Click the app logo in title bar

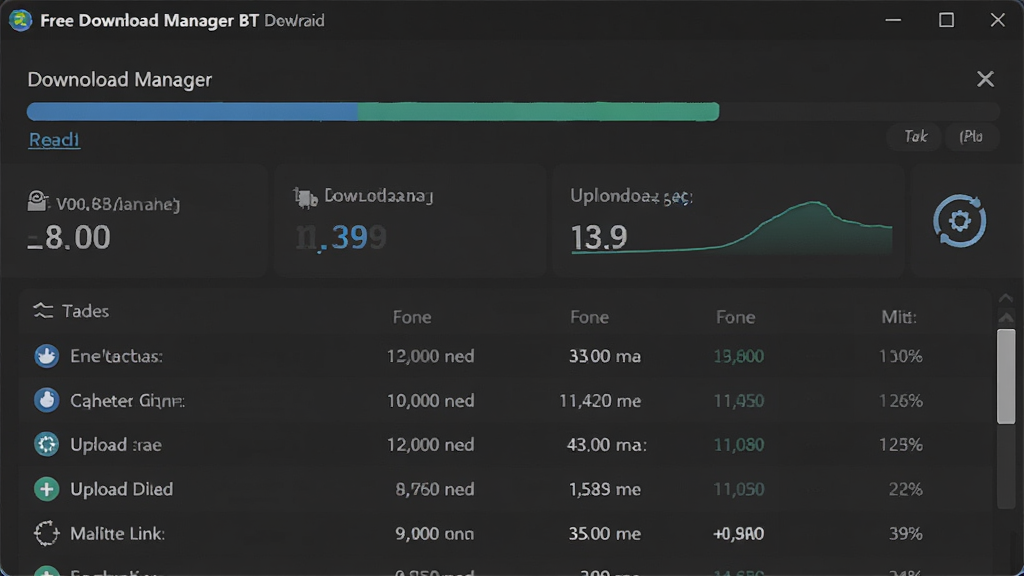20,20
